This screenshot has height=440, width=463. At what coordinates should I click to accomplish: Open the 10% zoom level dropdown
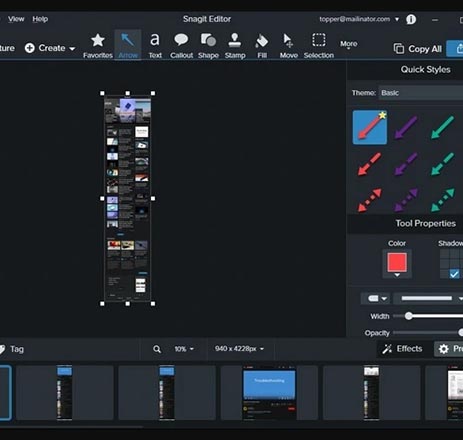(x=184, y=349)
